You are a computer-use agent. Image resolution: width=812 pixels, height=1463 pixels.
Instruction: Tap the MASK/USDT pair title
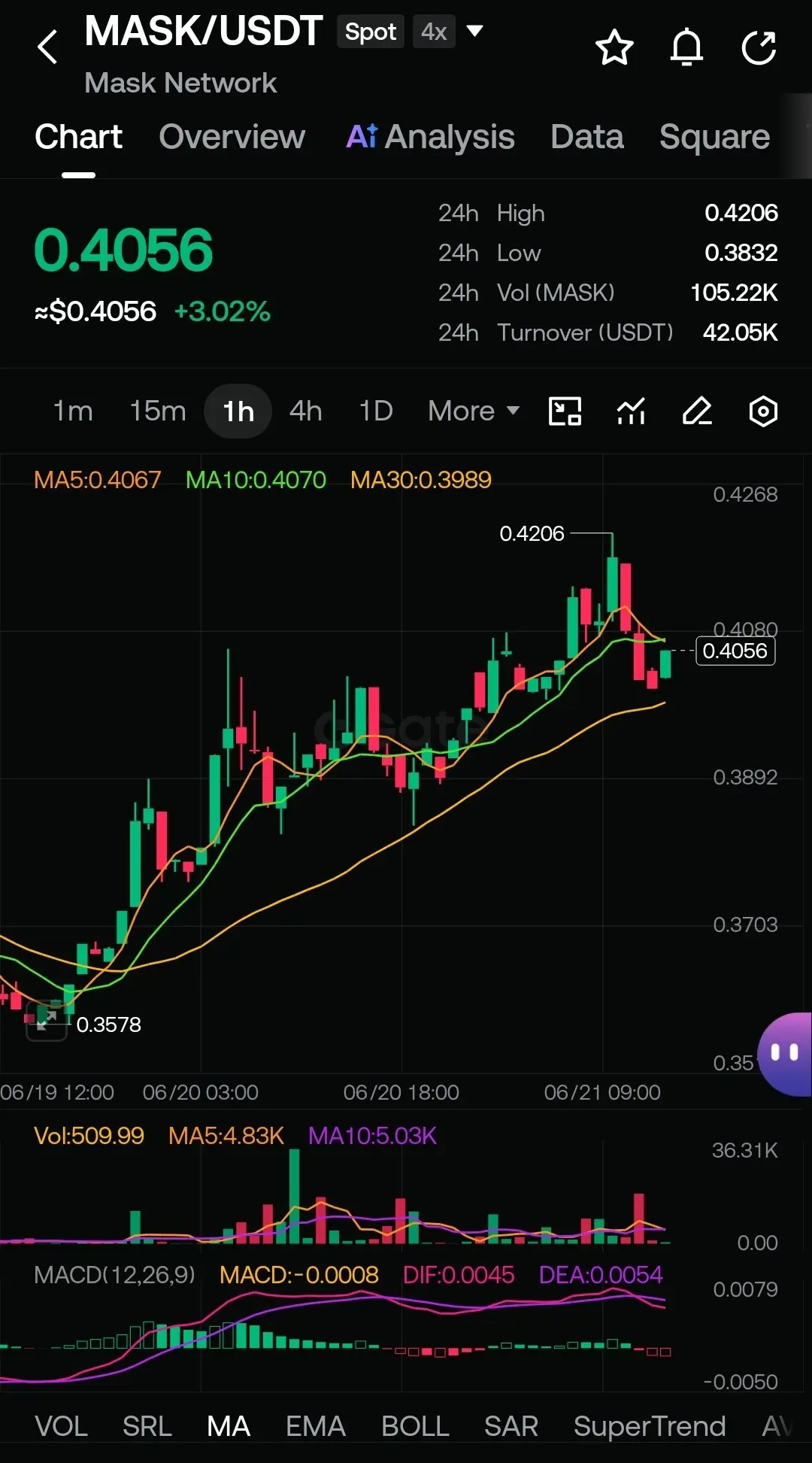pyautogui.click(x=204, y=32)
